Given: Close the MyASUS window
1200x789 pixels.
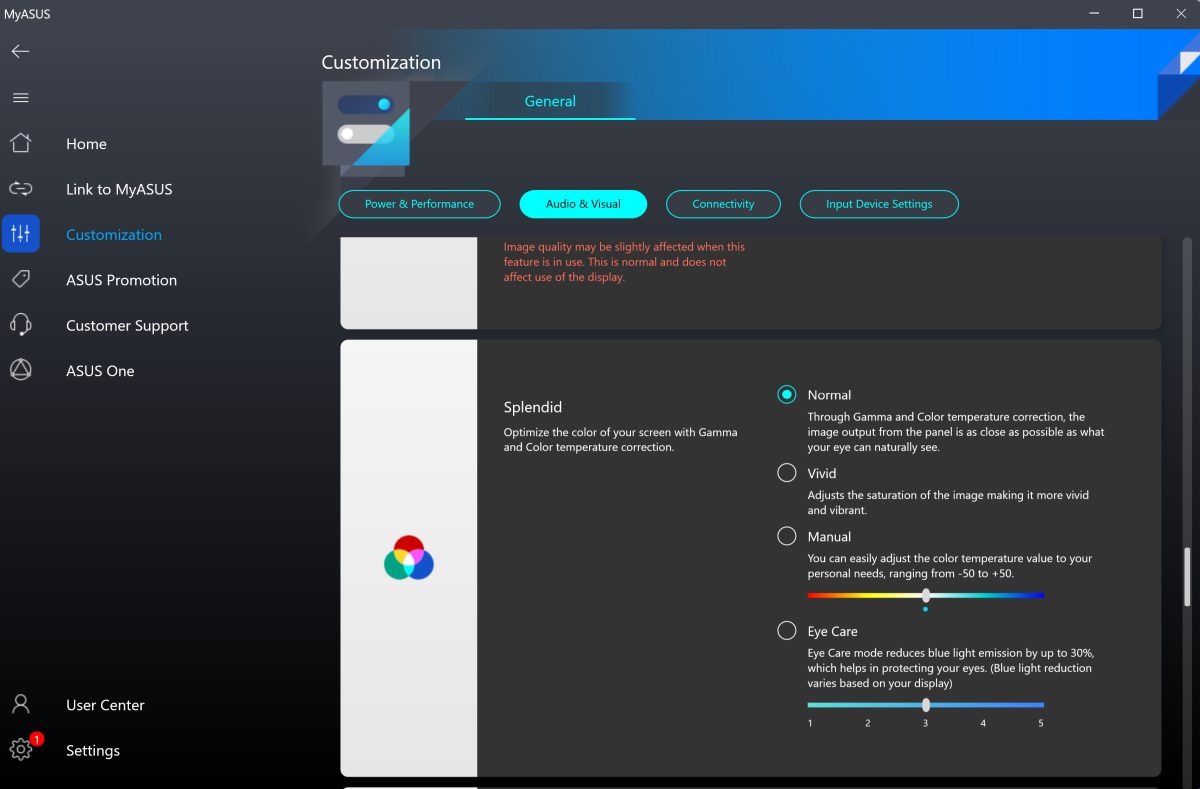Looking at the screenshot, I should tap(1180, 13).
